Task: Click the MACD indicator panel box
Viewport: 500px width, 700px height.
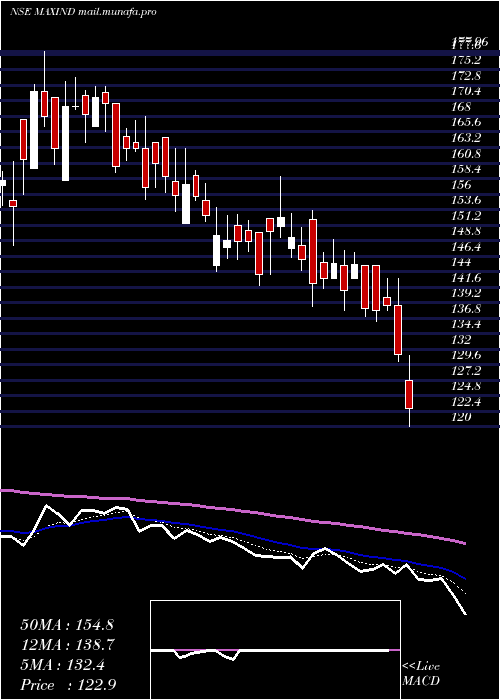Action: pos(275,650)
